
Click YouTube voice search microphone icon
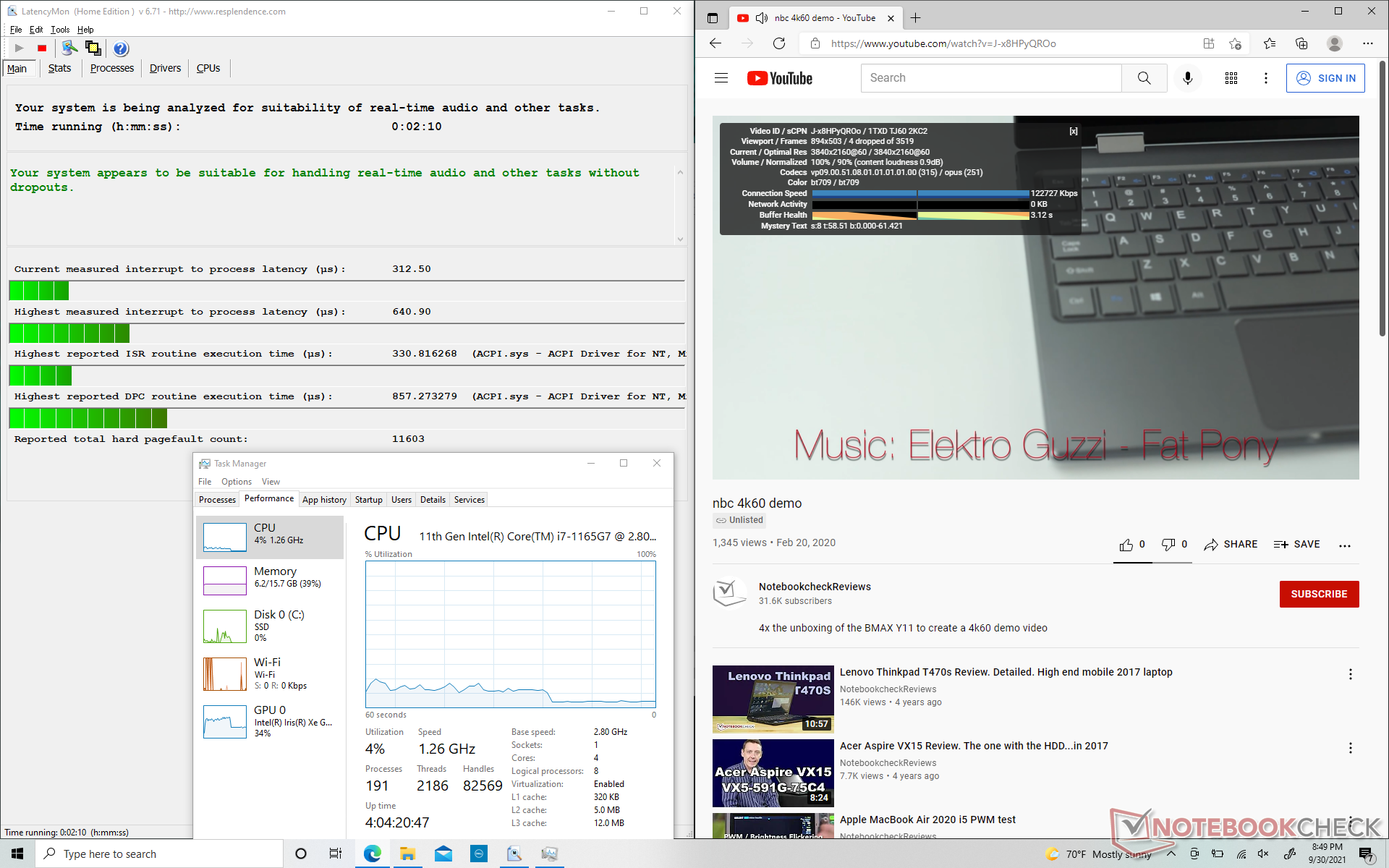click(x=1187, y=78)
